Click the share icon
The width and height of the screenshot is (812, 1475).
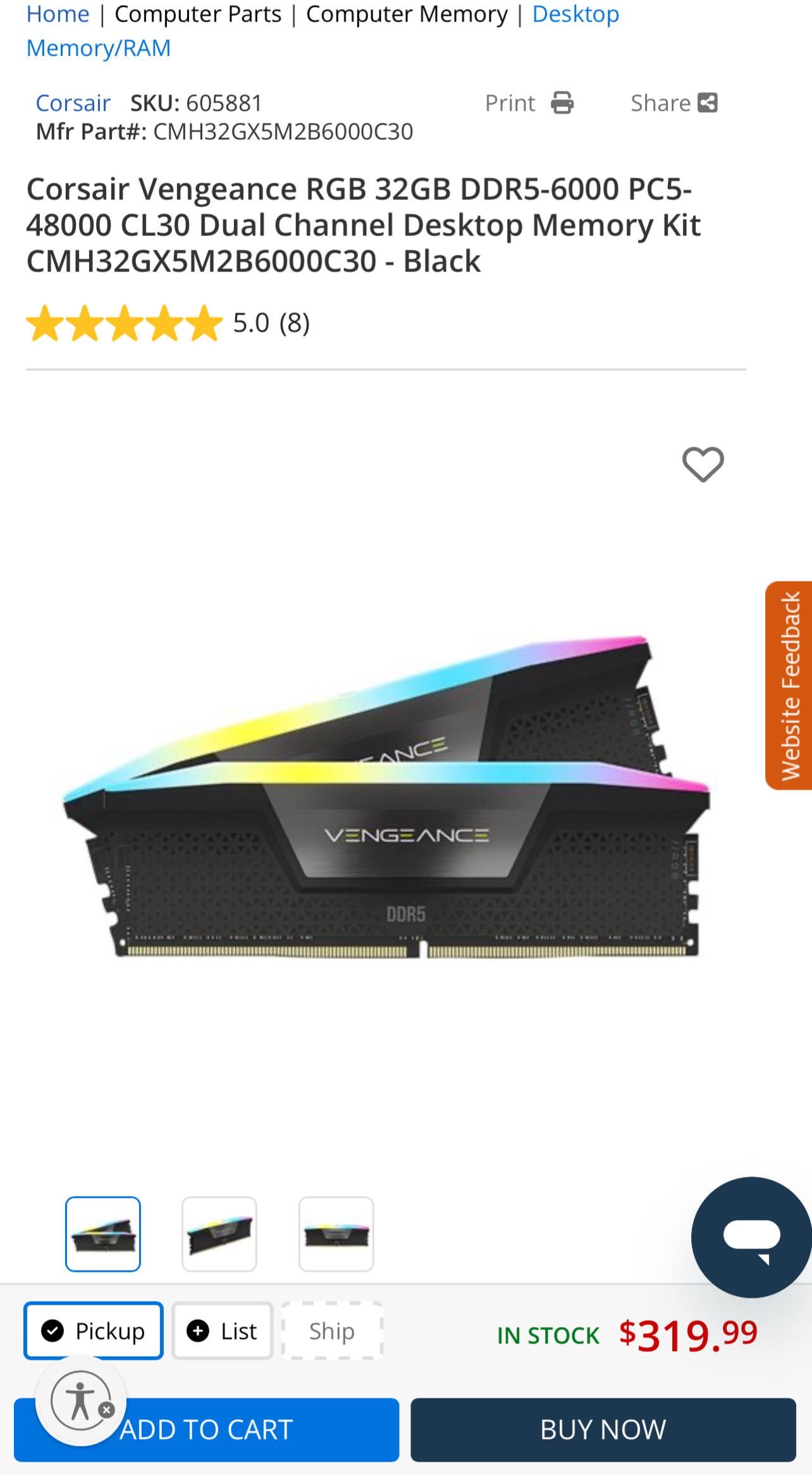(707, 103)
